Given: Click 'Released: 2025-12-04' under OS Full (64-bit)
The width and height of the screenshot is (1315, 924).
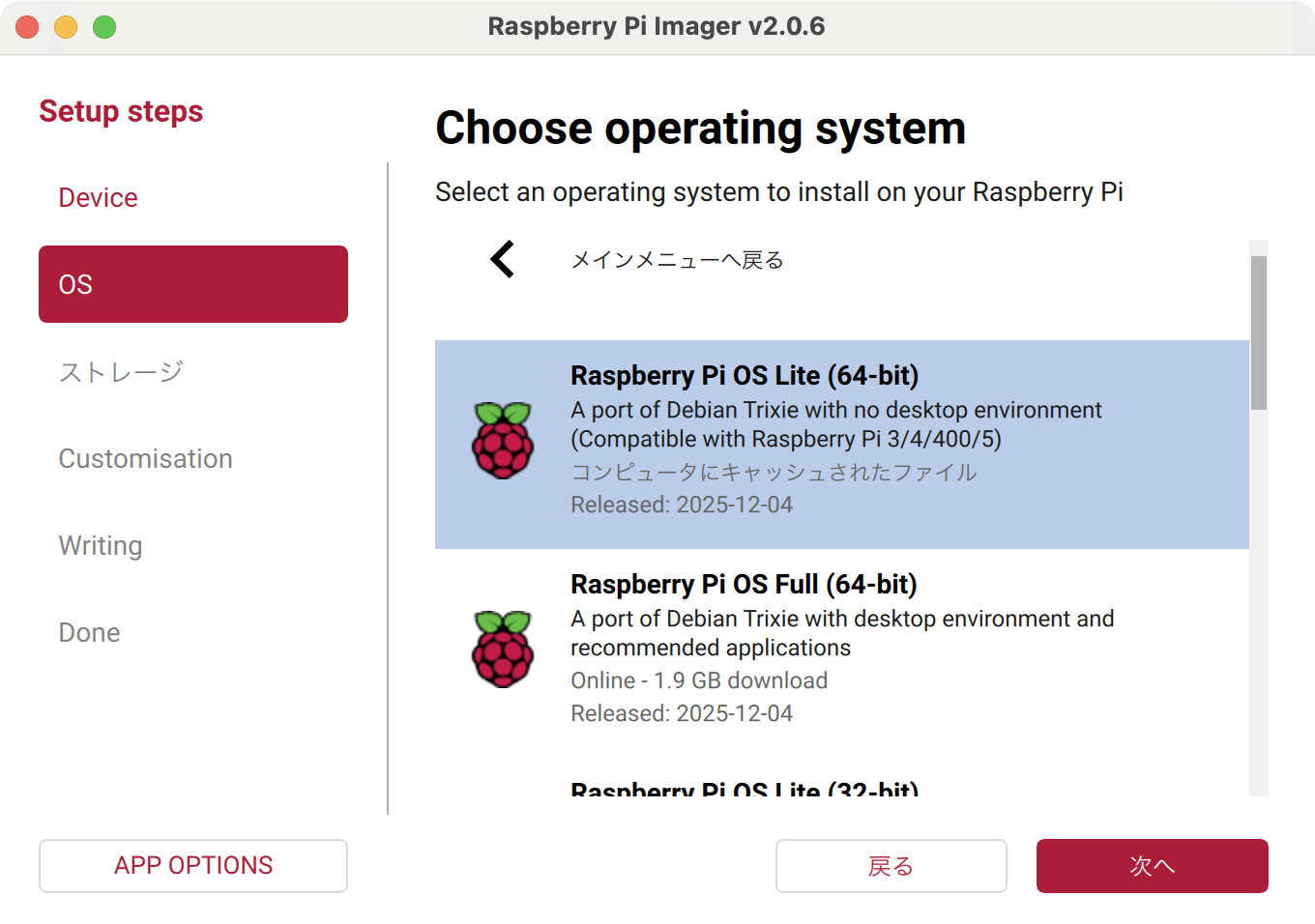Looking at the screenshot, I should click(682, 713).
